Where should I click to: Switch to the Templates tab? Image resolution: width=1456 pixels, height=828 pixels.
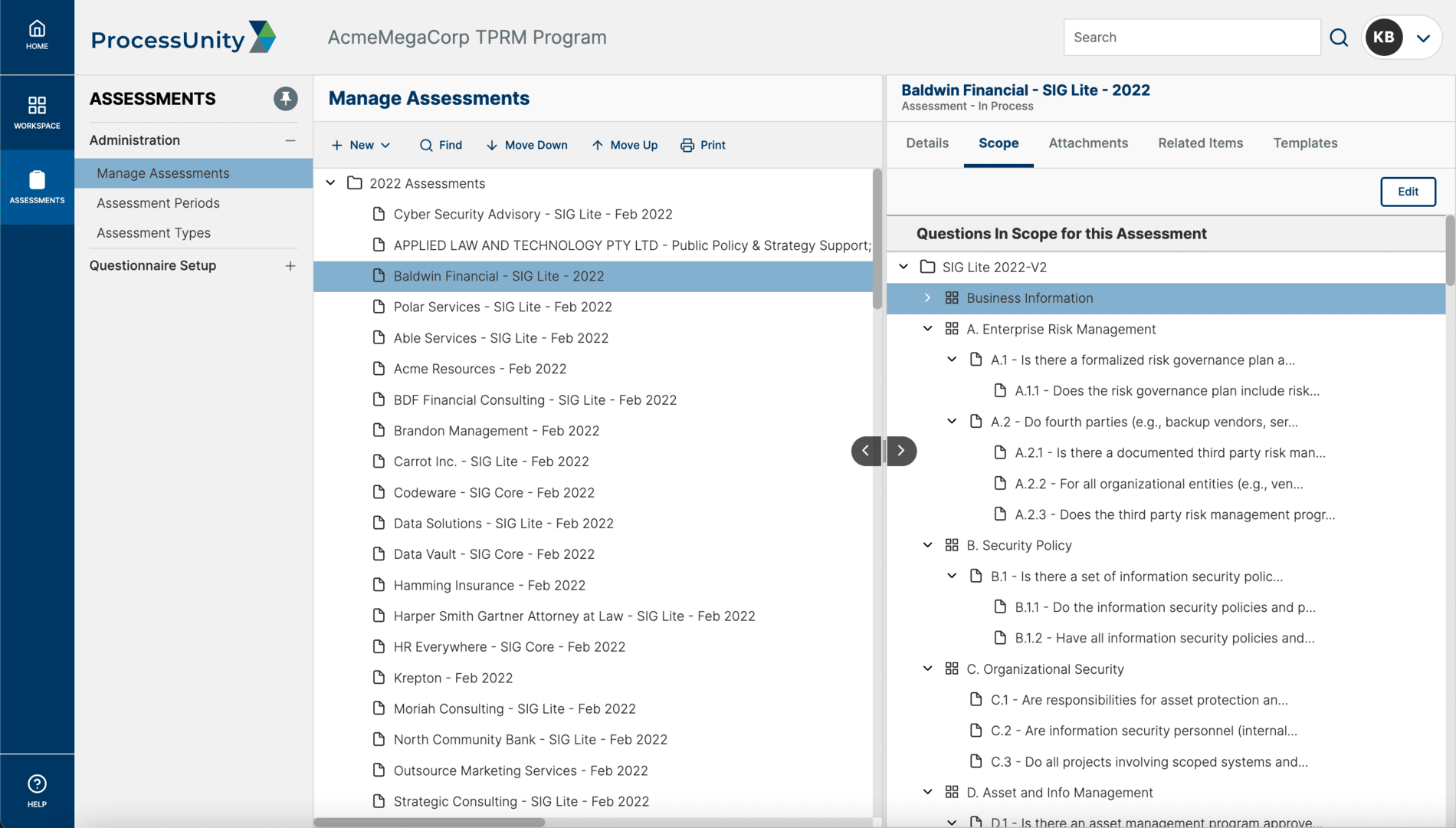coord(1305,143)
